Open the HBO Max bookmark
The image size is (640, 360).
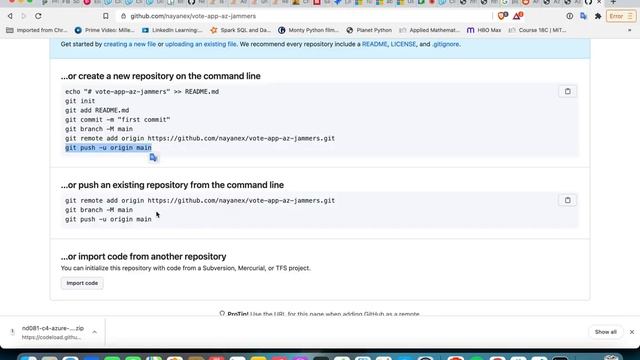coord(484,30)
